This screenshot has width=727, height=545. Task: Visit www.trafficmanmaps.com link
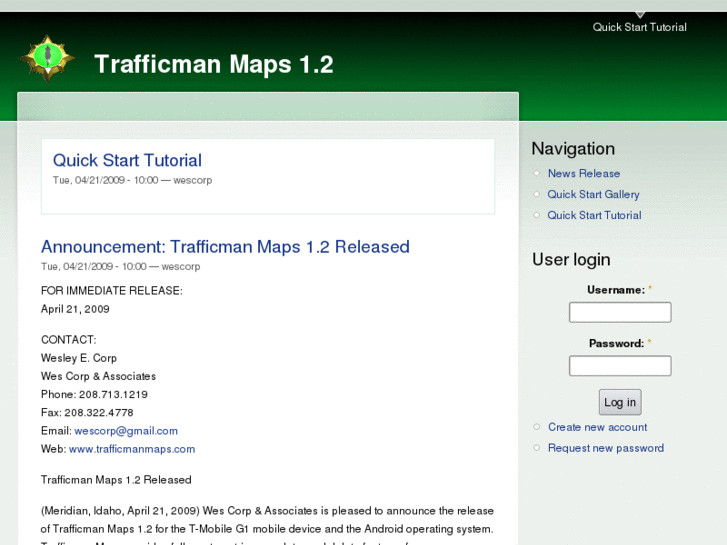pyautogui.click(x=132, y=449)
